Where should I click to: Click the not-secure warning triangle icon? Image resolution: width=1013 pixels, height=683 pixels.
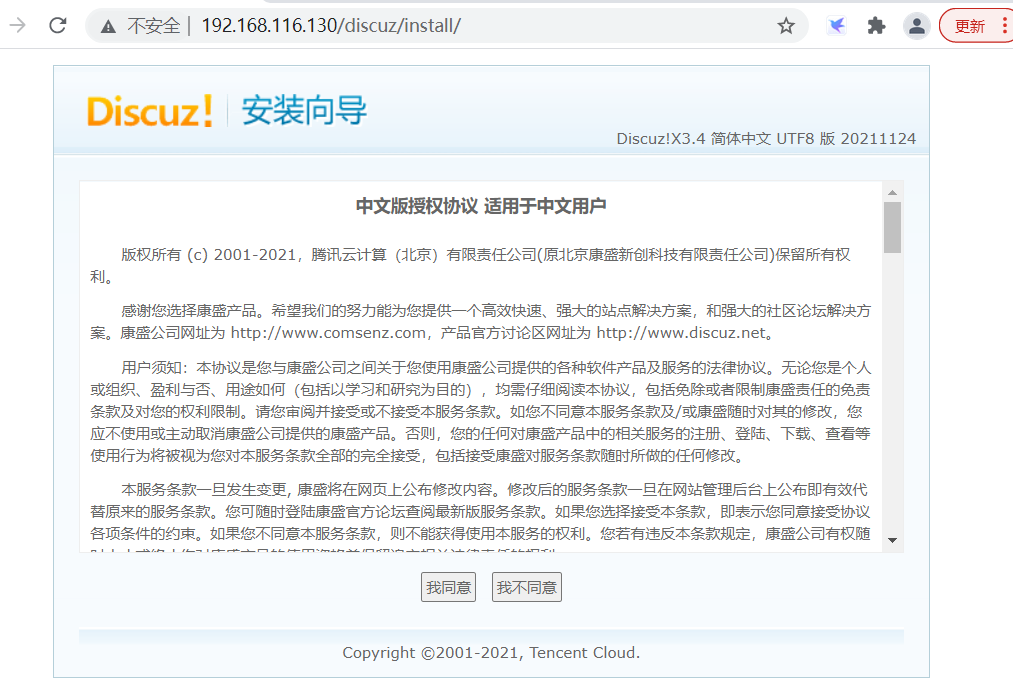click(x=108, y=26)
